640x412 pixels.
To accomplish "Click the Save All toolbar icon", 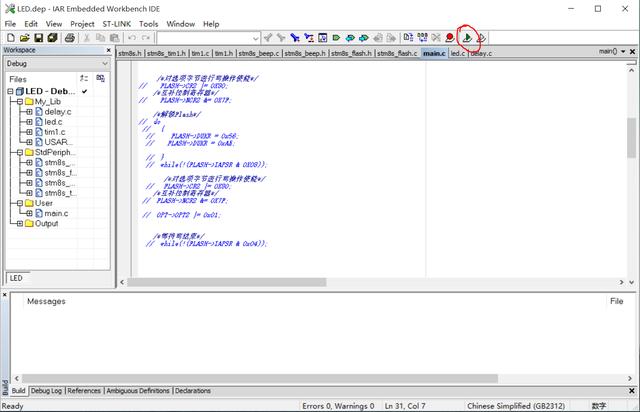I will coord(52,38).
